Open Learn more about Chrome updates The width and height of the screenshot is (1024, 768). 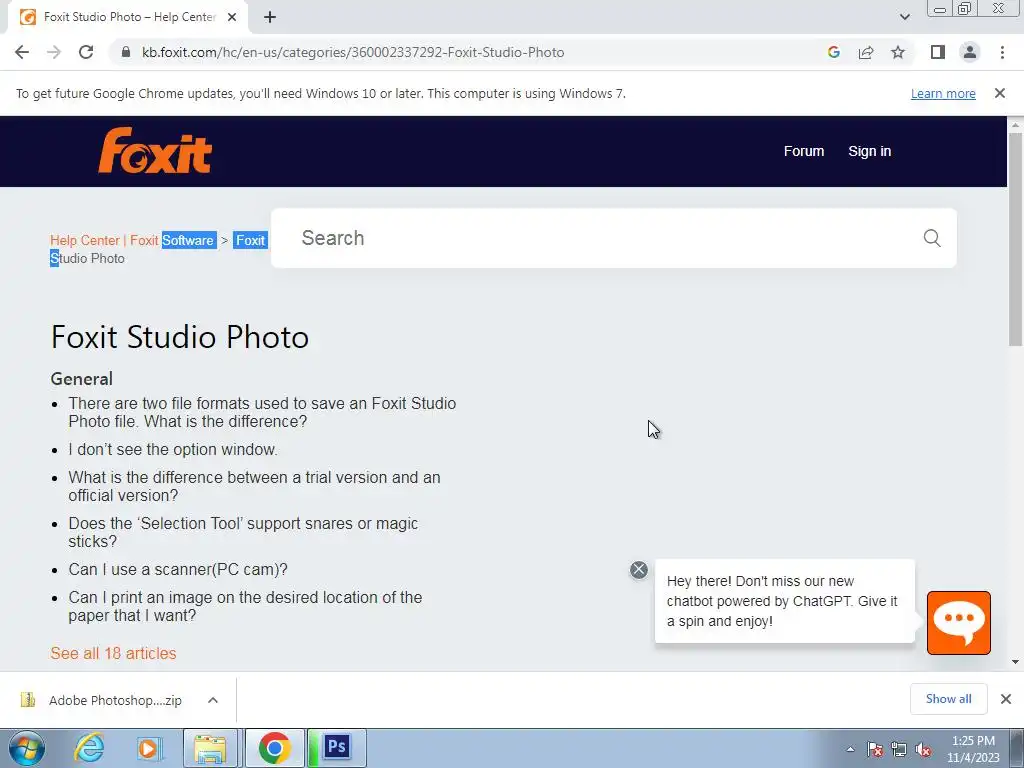[x=943, y=93]
